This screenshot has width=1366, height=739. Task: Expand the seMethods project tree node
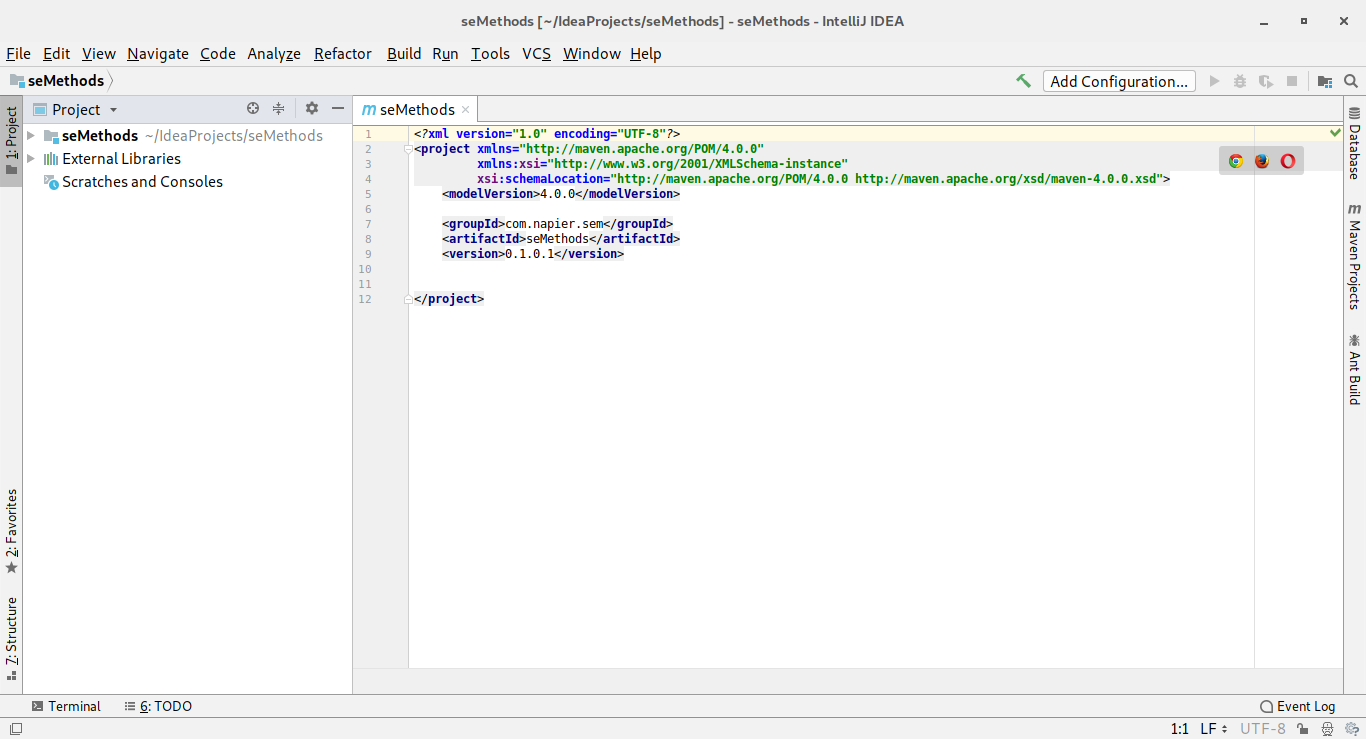click(x=31, y=136)
